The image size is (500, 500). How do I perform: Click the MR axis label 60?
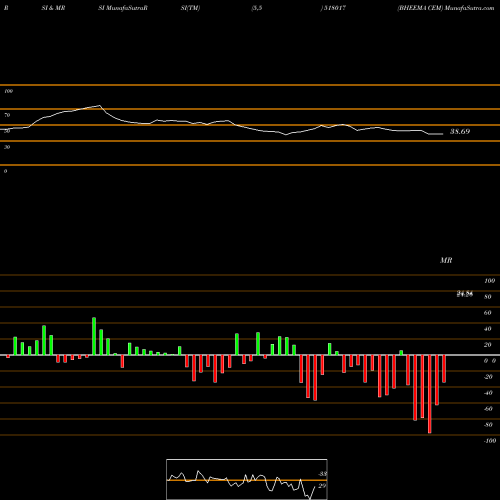(487, 313)
